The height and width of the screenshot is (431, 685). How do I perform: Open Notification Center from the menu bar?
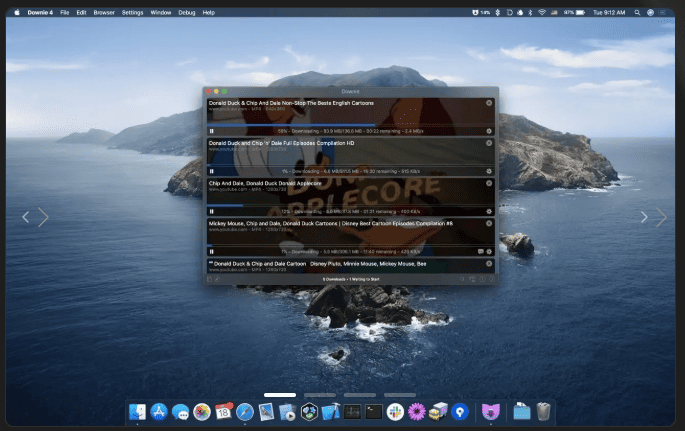(x=662, y=13)
